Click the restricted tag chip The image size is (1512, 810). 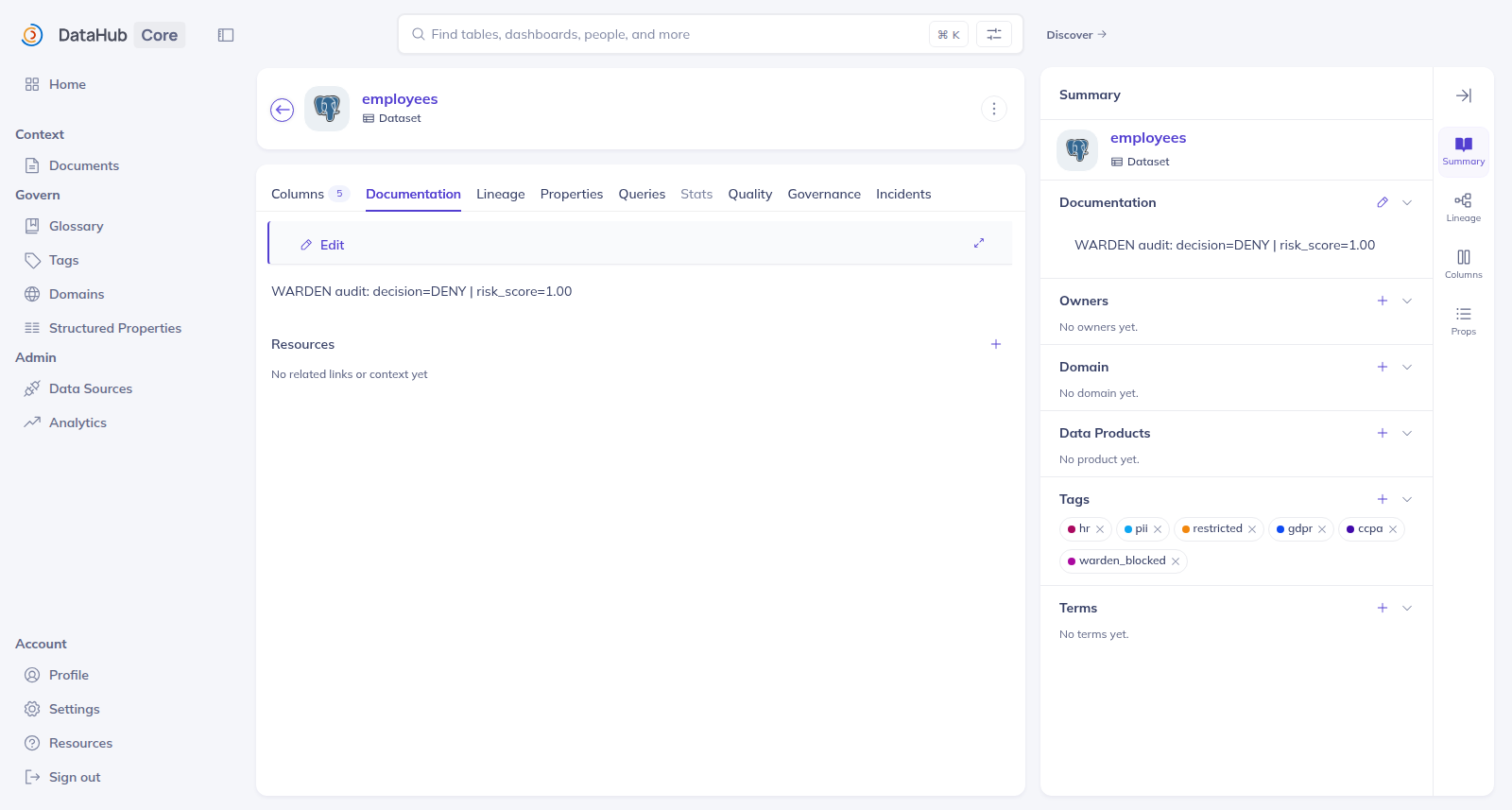coord(1217,529)
